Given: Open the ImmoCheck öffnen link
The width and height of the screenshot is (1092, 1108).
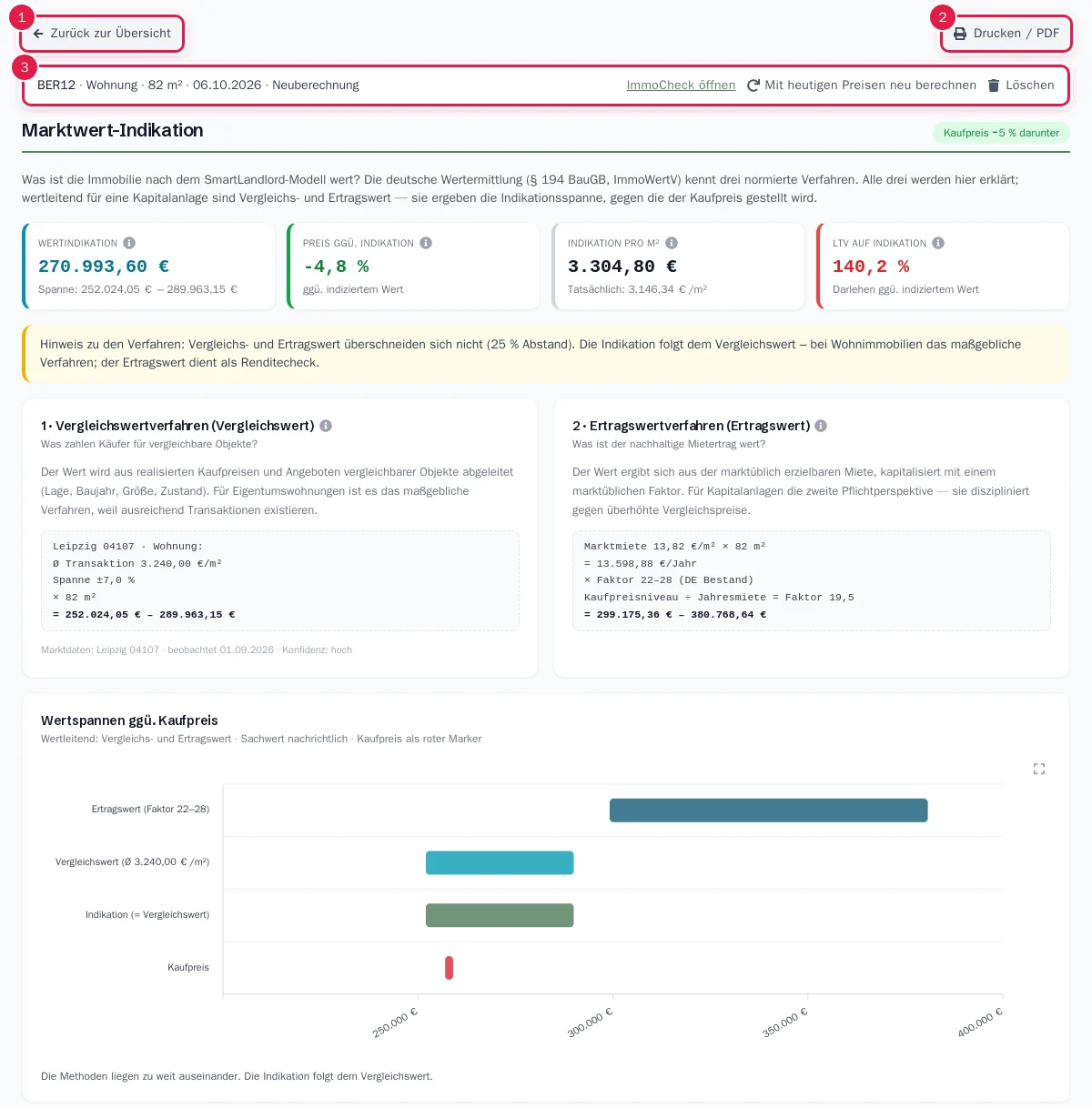Looking at the screenshot, I should pos(681,85).
